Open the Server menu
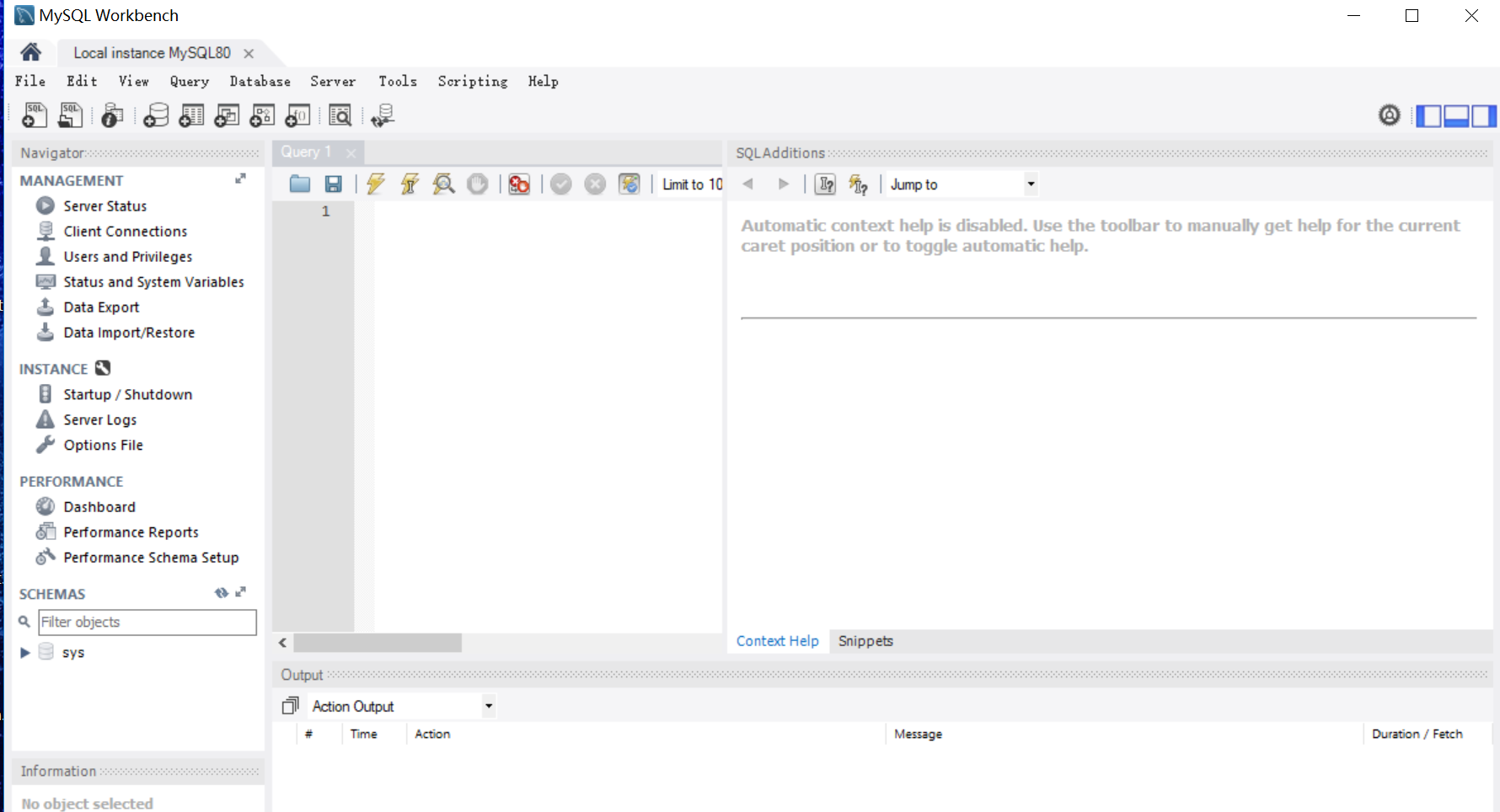The height and width of the screenshot is (812, 1500). click(x=333, y=81)
